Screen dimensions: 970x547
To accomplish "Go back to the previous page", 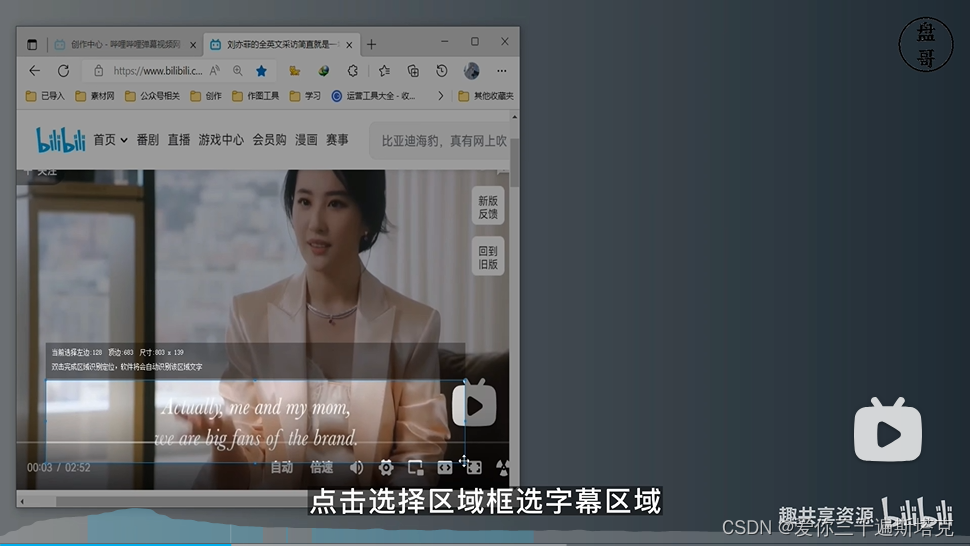I will 35,71.
